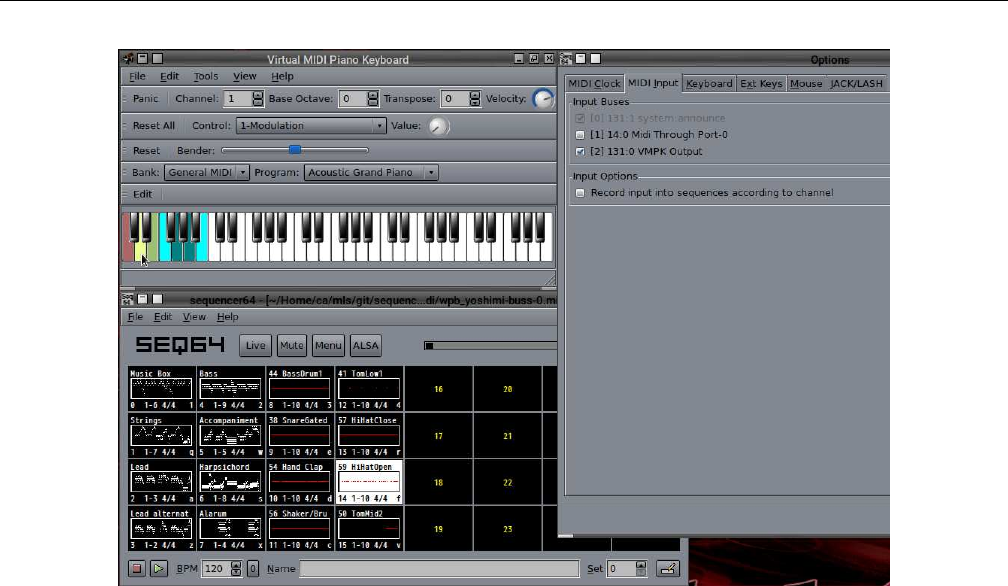This screenshot has width=1008, height=586.
Task: Open the song editor pencil icon
Action: coord(668,569)
